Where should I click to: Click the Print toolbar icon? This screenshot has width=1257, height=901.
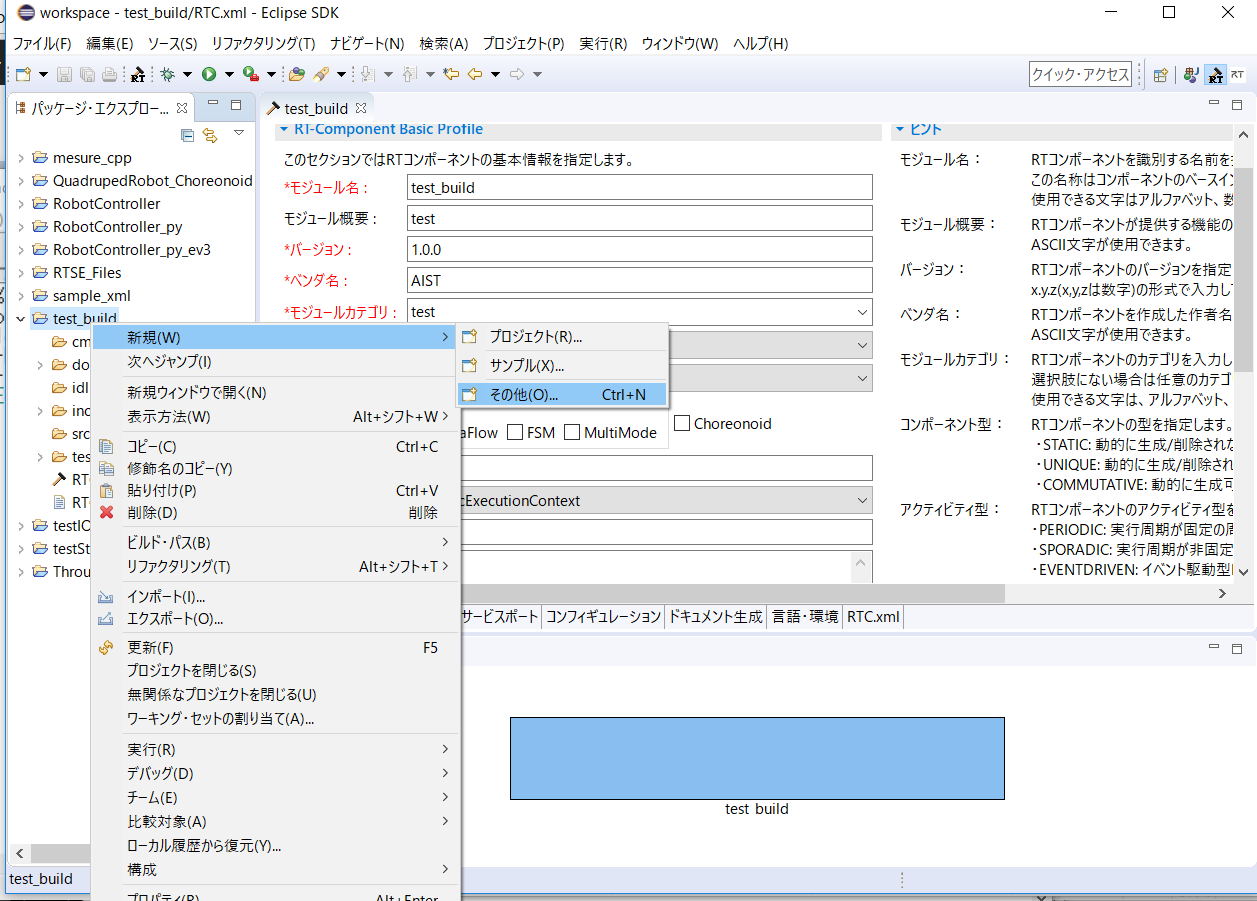coord(109,74)
